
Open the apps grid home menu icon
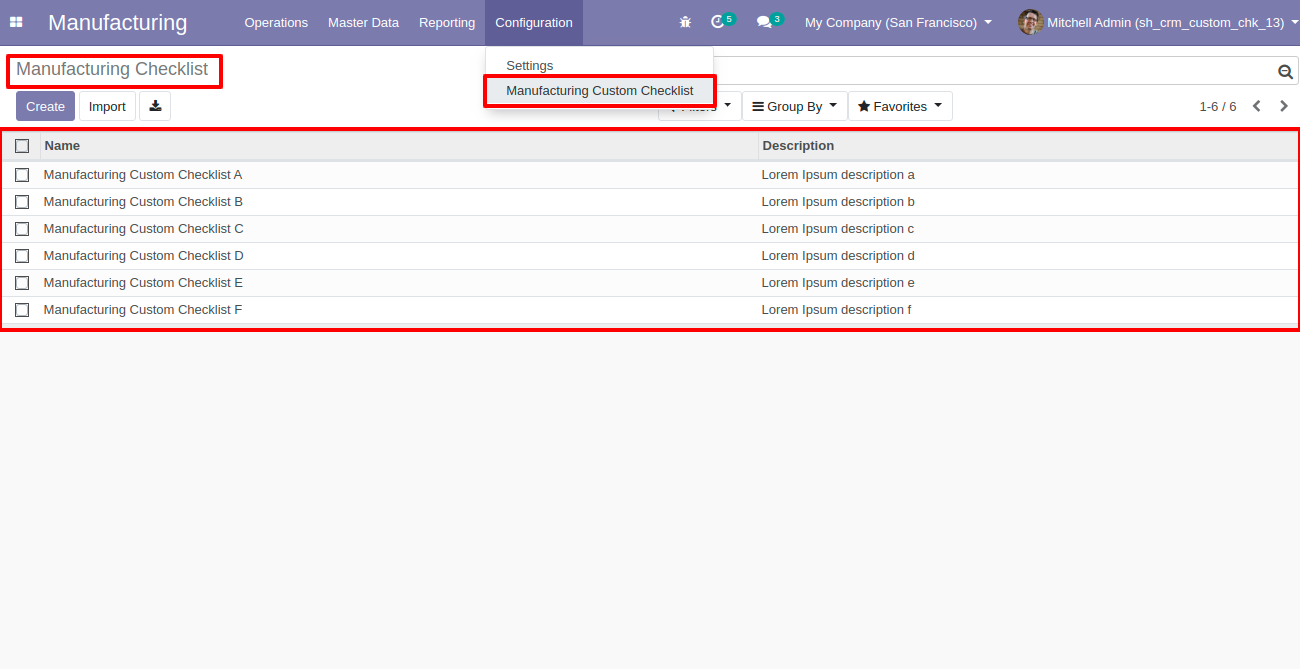pyautogui.click(x=16, y=22)
